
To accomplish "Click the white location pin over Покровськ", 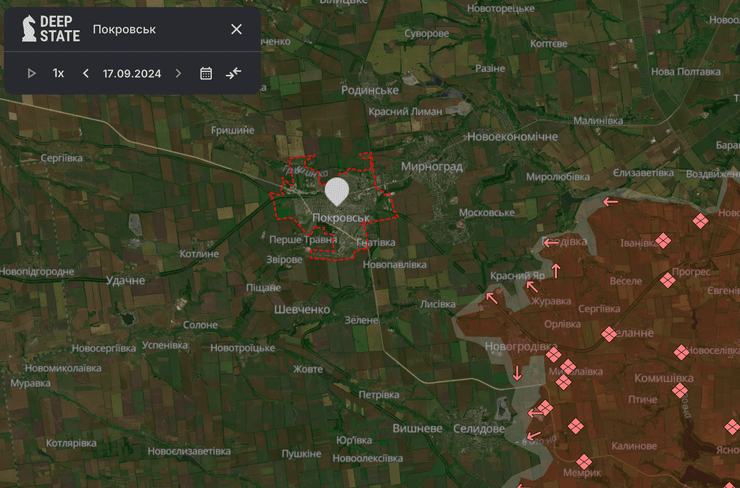I will (338, 190).
